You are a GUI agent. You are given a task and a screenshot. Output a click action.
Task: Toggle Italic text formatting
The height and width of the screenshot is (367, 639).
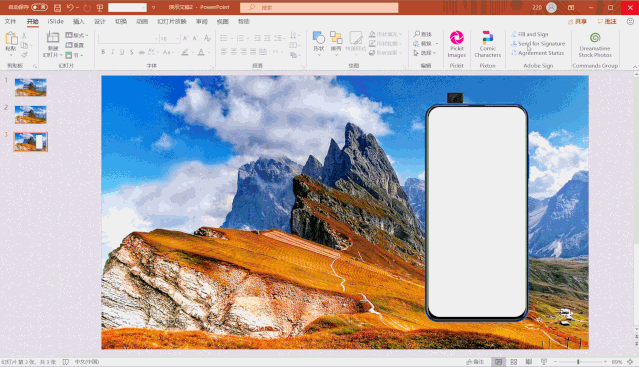pos(112,52)
